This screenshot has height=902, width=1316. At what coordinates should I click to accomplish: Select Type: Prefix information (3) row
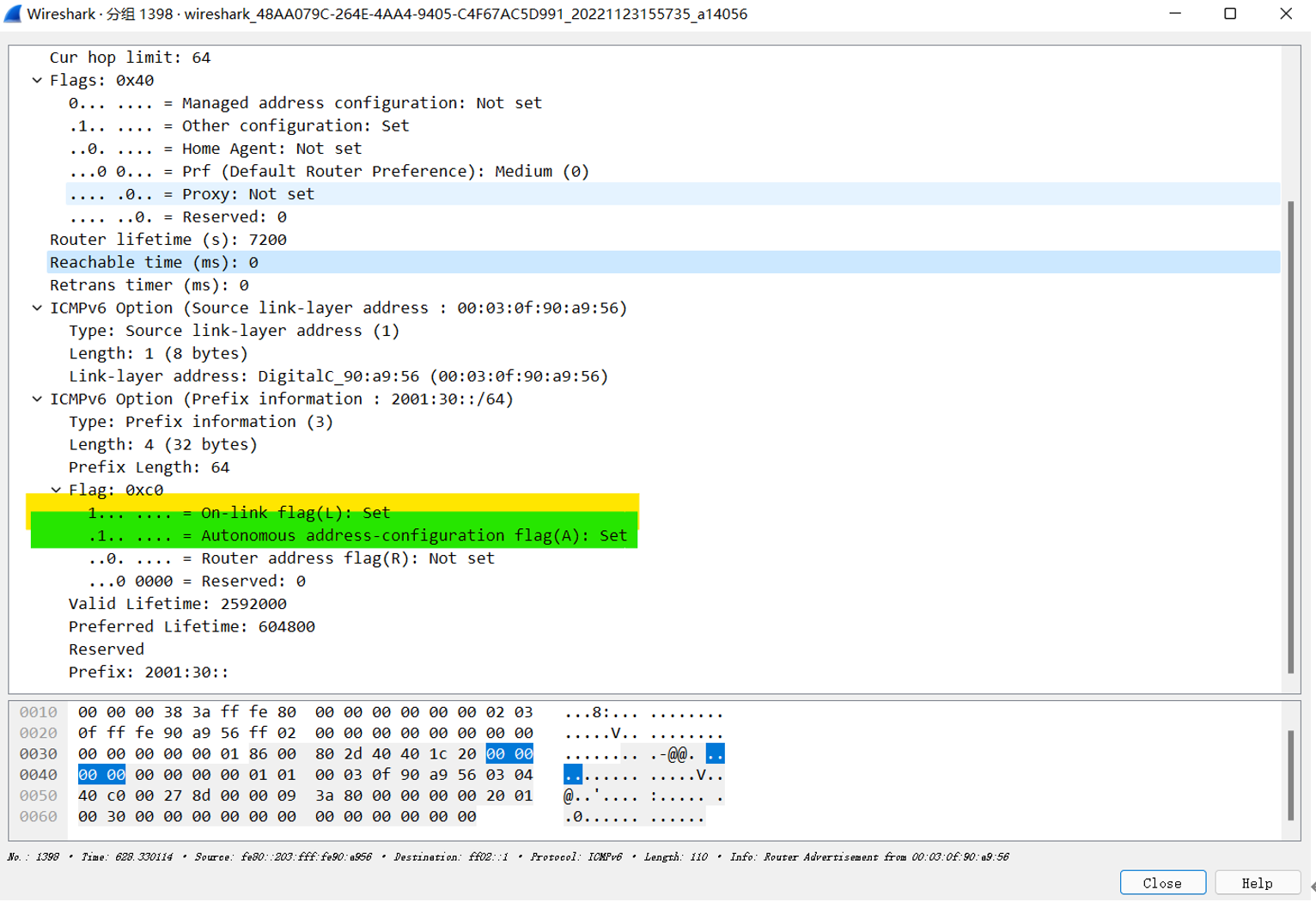[x=673, y=422]
